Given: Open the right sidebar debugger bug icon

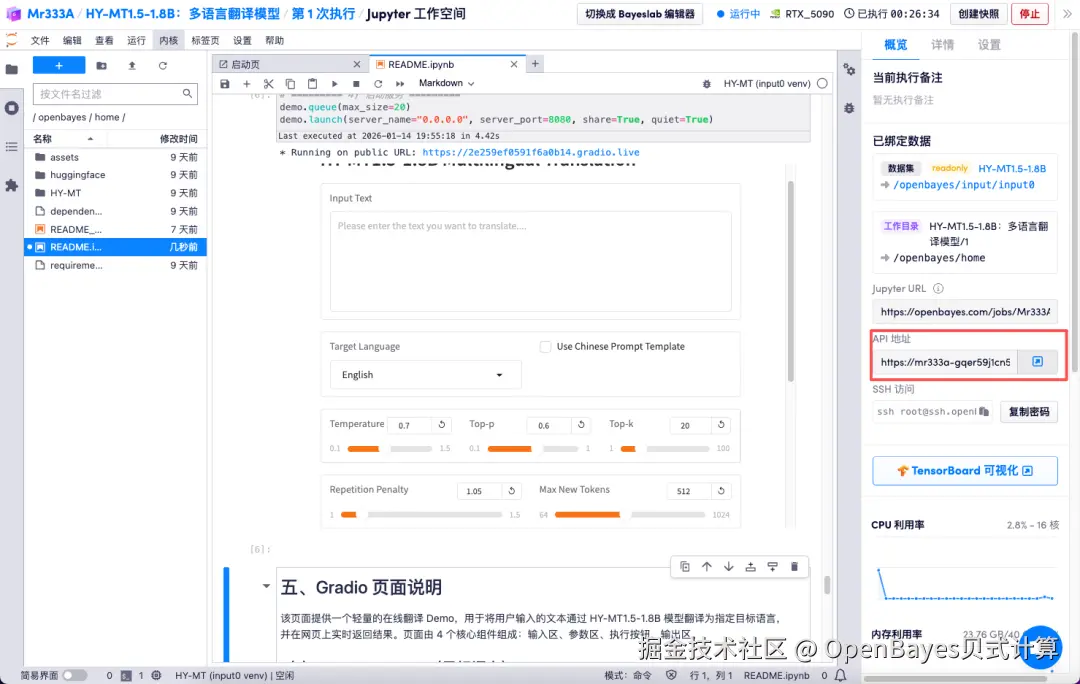Looking at the screenshot, I should point(849,108).
